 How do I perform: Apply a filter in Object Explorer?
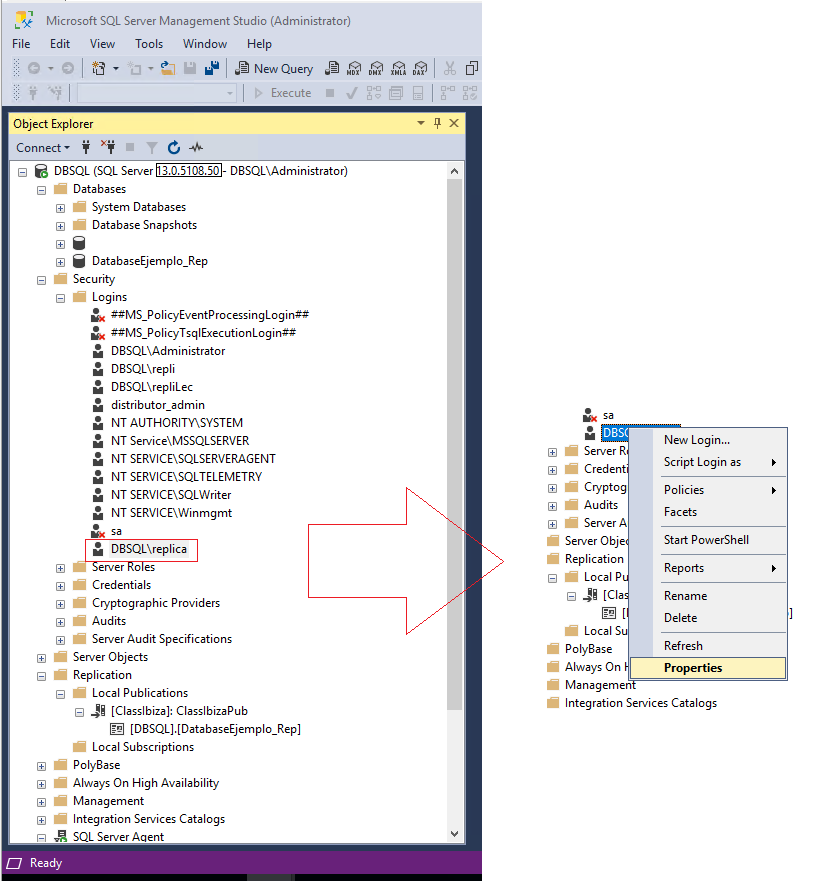pos(152,147)
